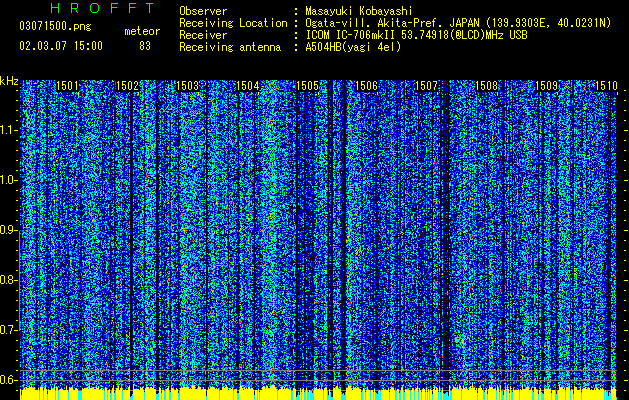Click the 1501 time marker
Viewport: 629px width, 400px height.
(67, 86)
